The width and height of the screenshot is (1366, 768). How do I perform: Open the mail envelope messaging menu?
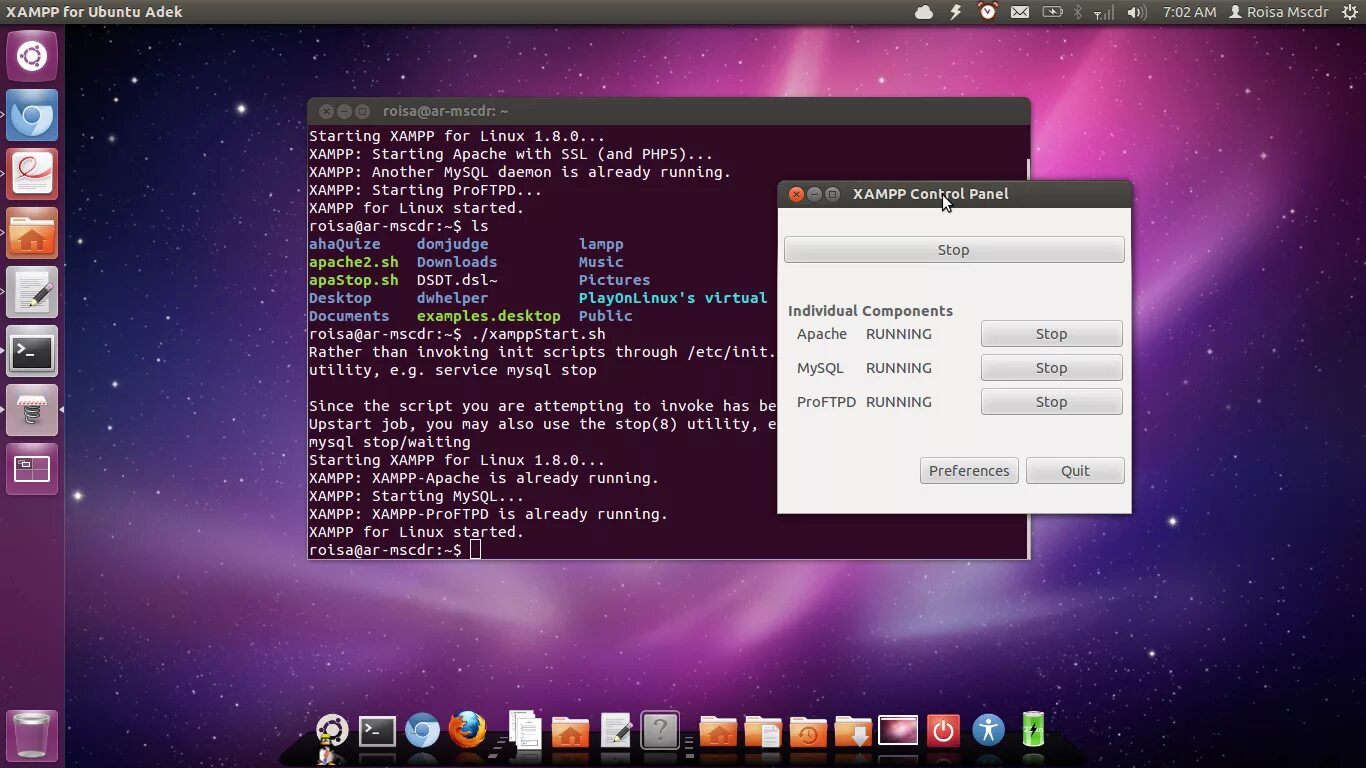coord(1019,12)
